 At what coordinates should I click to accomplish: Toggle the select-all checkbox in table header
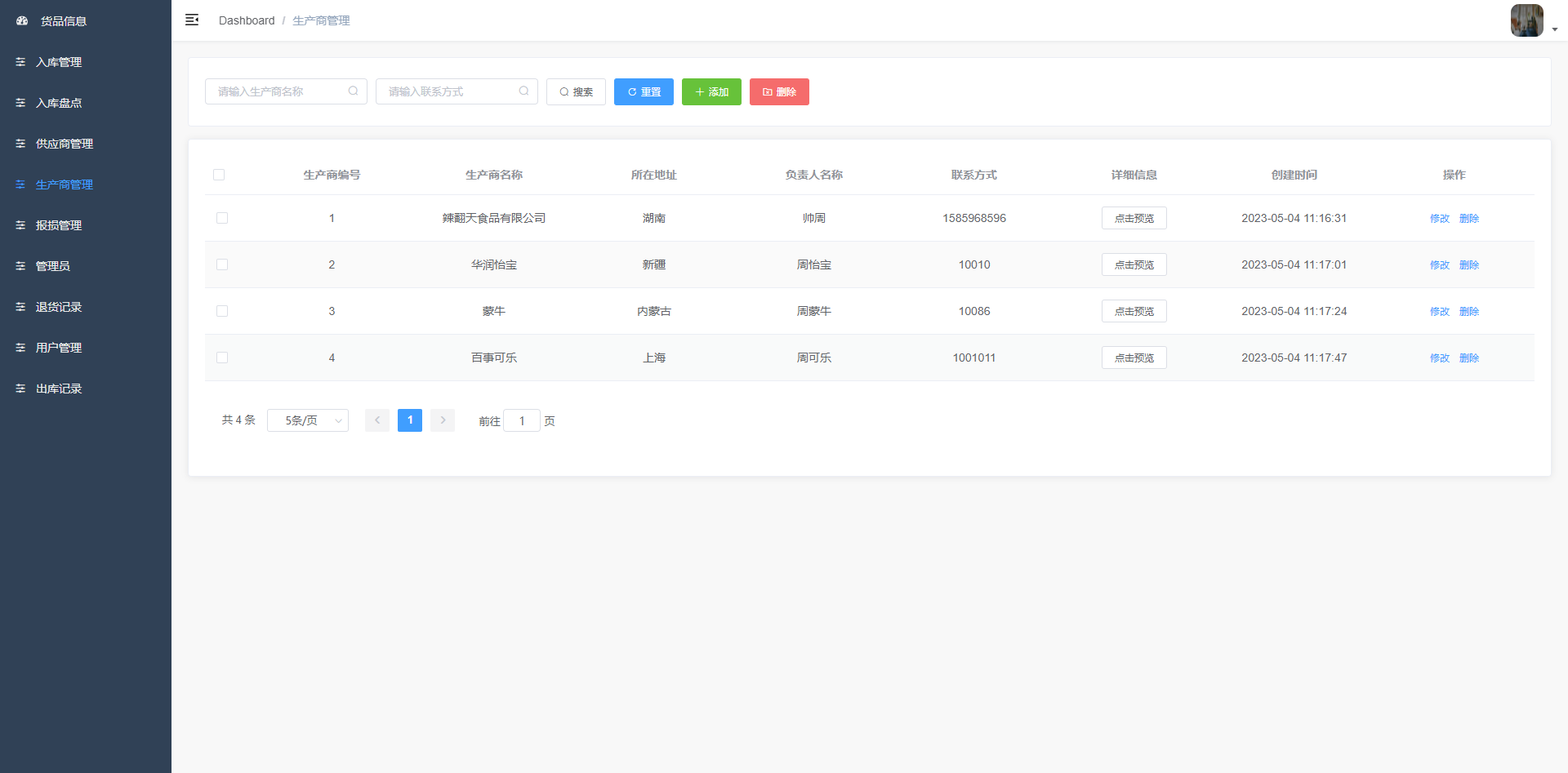(x=220, y=174)
